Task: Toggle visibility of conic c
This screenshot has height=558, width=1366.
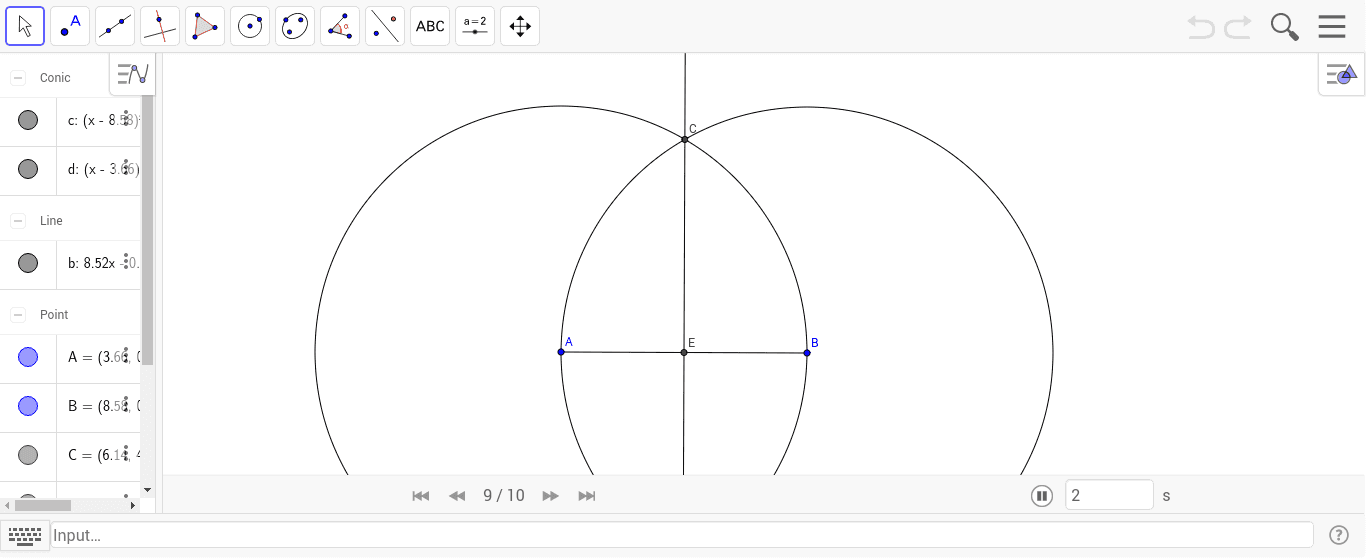Action: click(28, 120)
